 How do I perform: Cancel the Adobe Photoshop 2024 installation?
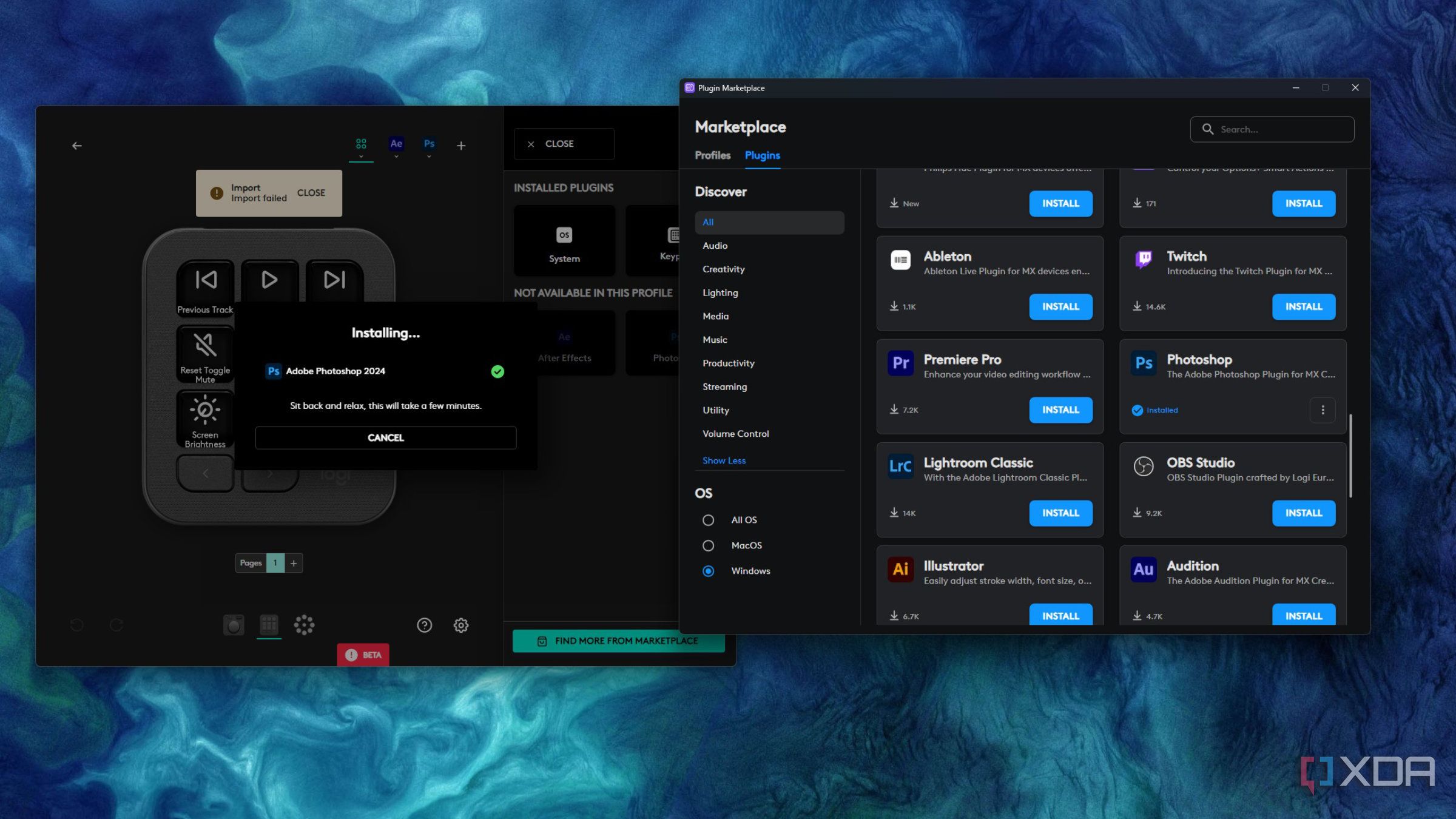tap(386, 438)
